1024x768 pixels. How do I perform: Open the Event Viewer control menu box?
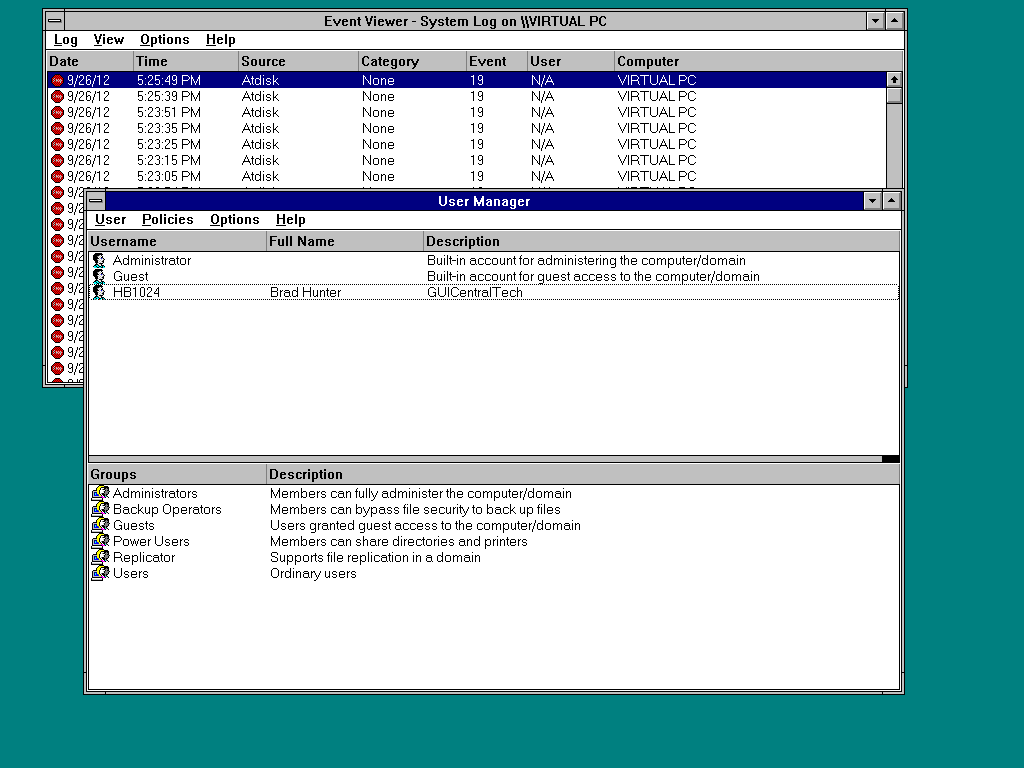[55, 21]
